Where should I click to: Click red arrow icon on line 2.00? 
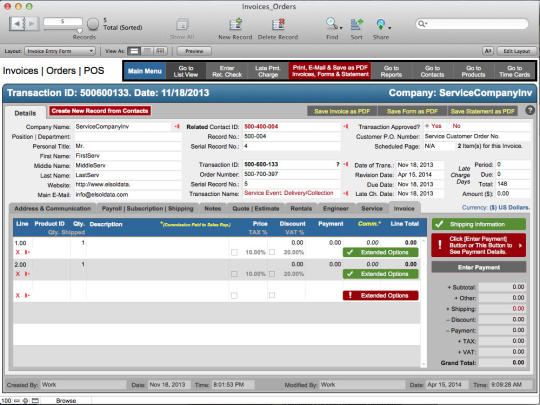27,274
